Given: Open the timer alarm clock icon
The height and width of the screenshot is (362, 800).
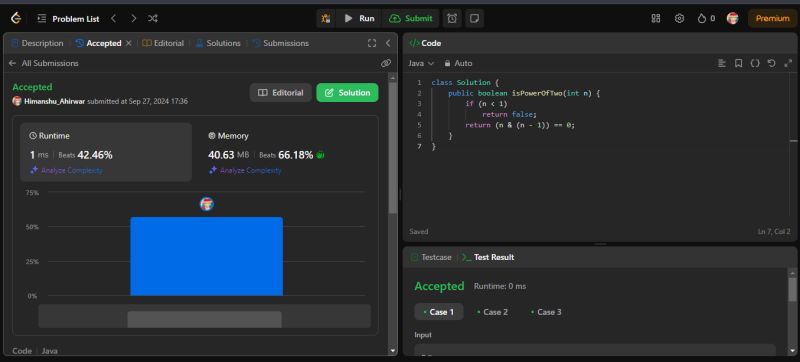Looking at the screenshot, I should (x=452, y=18).
